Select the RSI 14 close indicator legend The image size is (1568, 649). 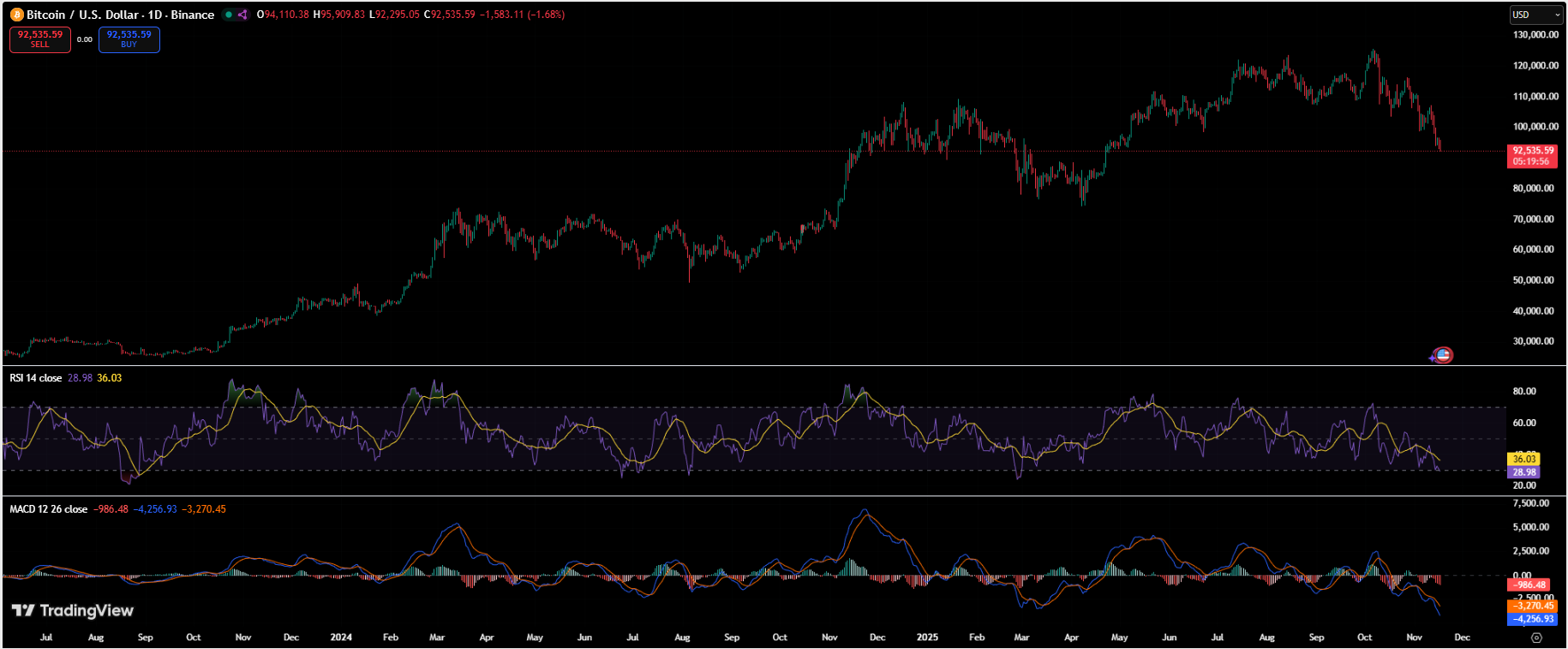[36, 378]
